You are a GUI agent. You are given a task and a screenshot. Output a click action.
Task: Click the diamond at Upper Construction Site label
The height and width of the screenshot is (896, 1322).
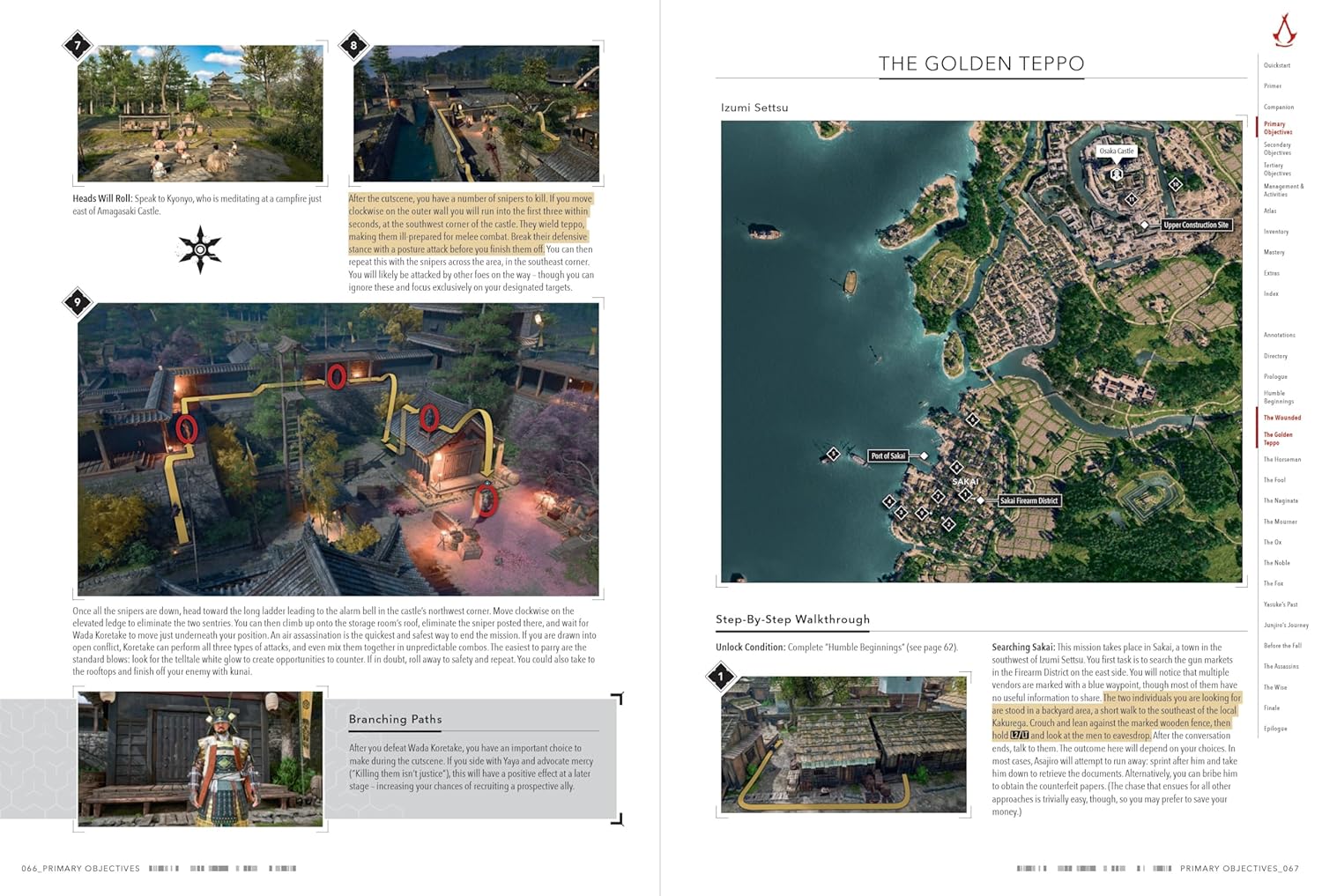pos(1145,226)
